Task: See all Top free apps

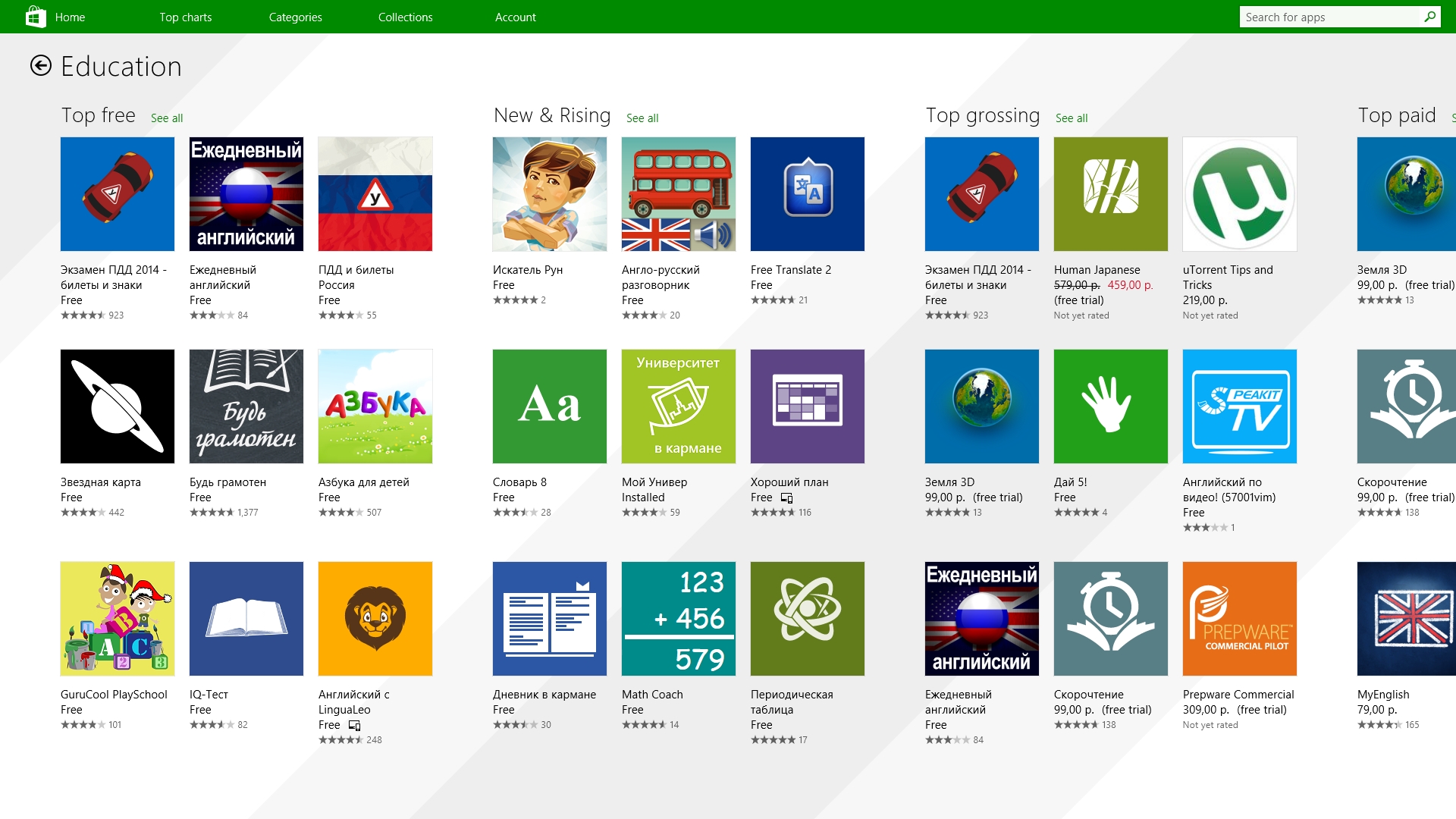Action: pyautogui.click(x=167, y=118)
